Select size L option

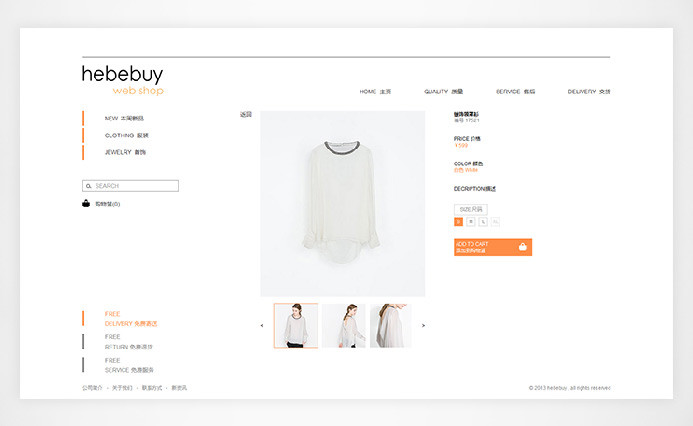click(483, 221)
